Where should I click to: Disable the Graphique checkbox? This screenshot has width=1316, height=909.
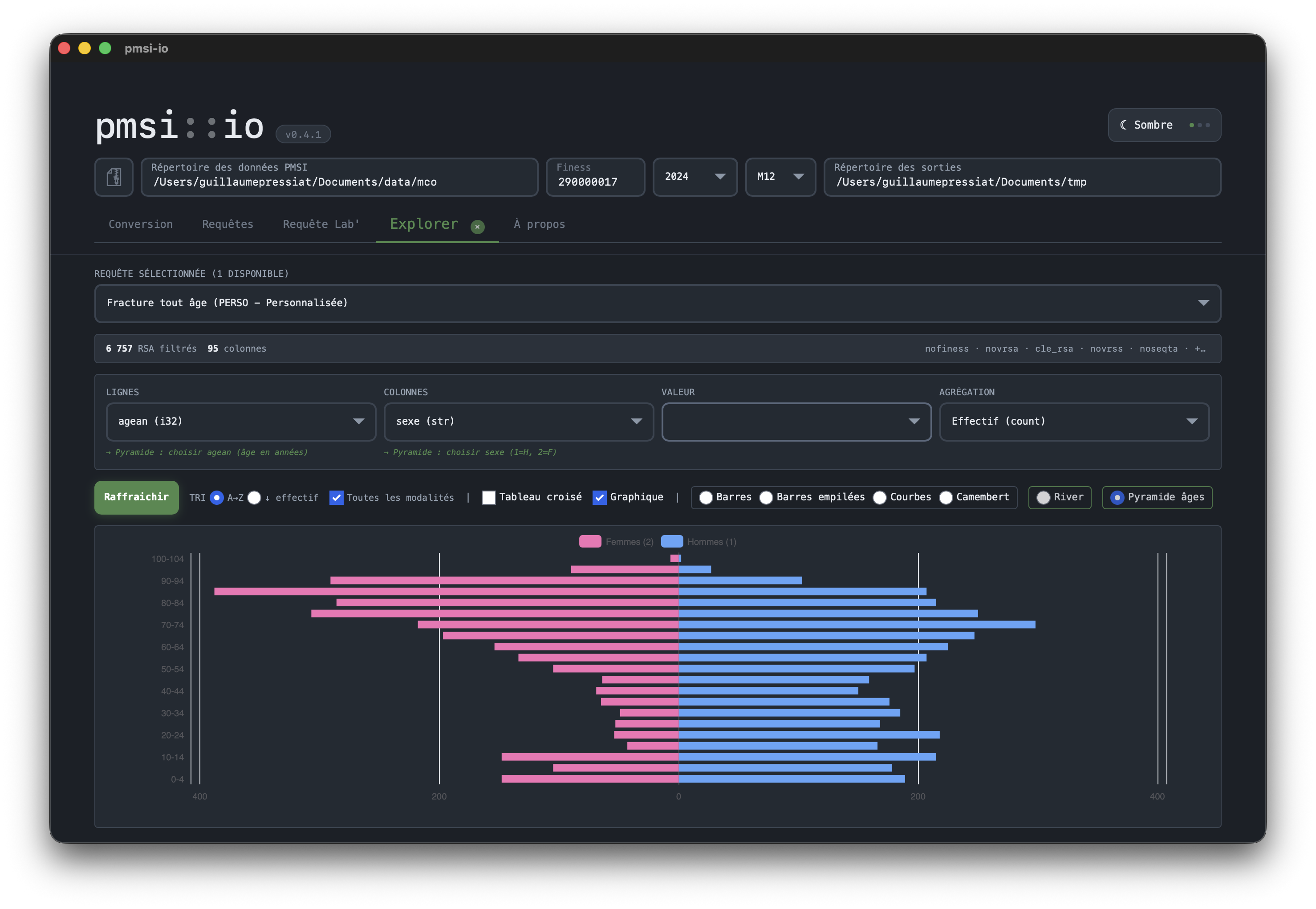pyautogui.click(x=599, y=497)
